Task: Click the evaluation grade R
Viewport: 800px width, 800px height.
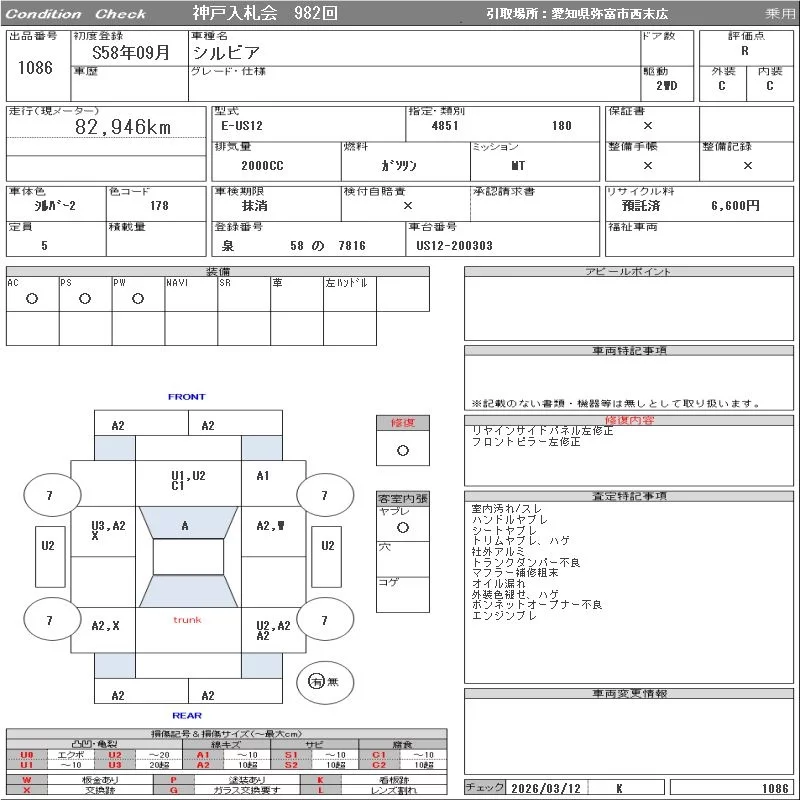Action: (744, 51)
